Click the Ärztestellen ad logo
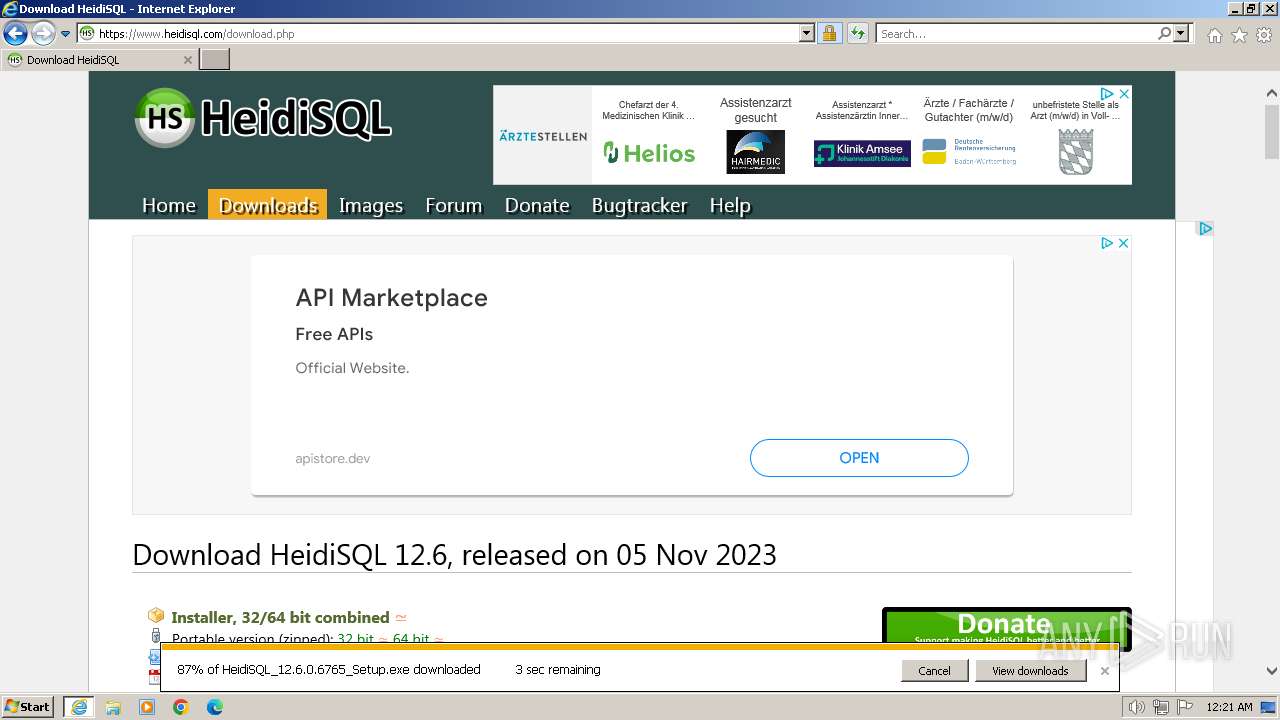 pos(543,135)
